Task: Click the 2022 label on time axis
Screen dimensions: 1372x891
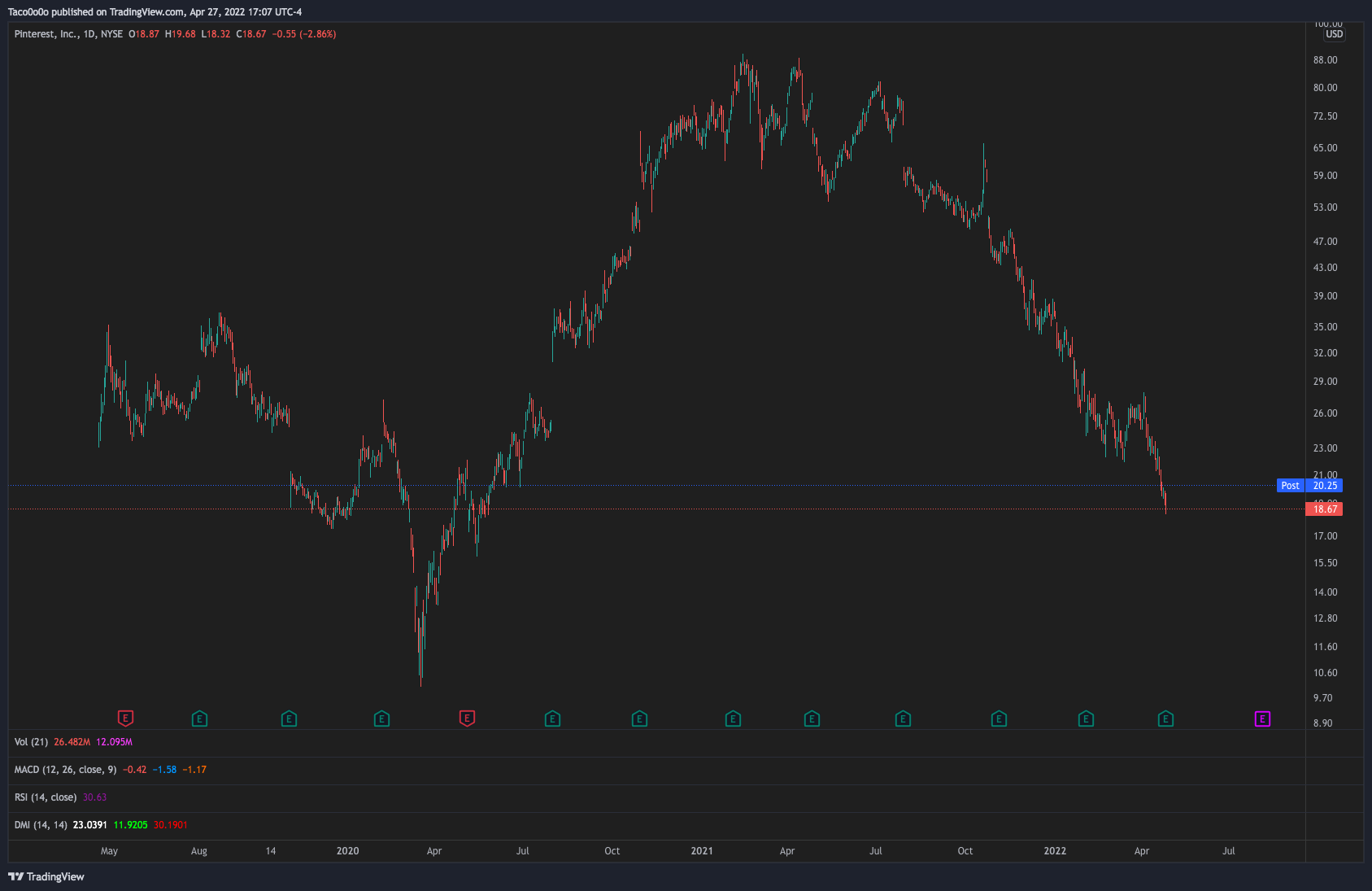Action: point(1055,851)
